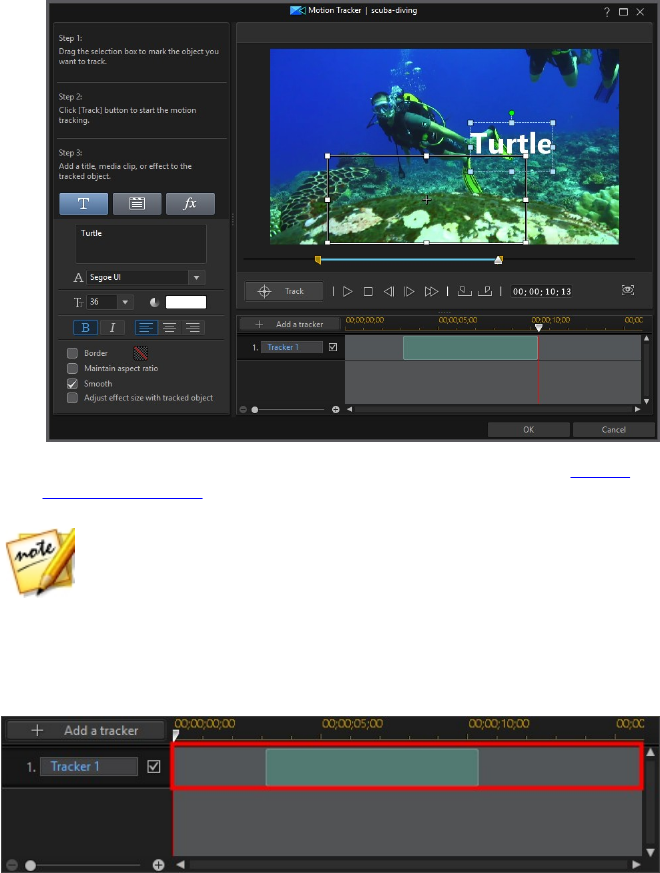Click the zoom slider handle in enlarged bottom timeline
The height and width of the screenshot is (873, 660).
coord(31,866)
